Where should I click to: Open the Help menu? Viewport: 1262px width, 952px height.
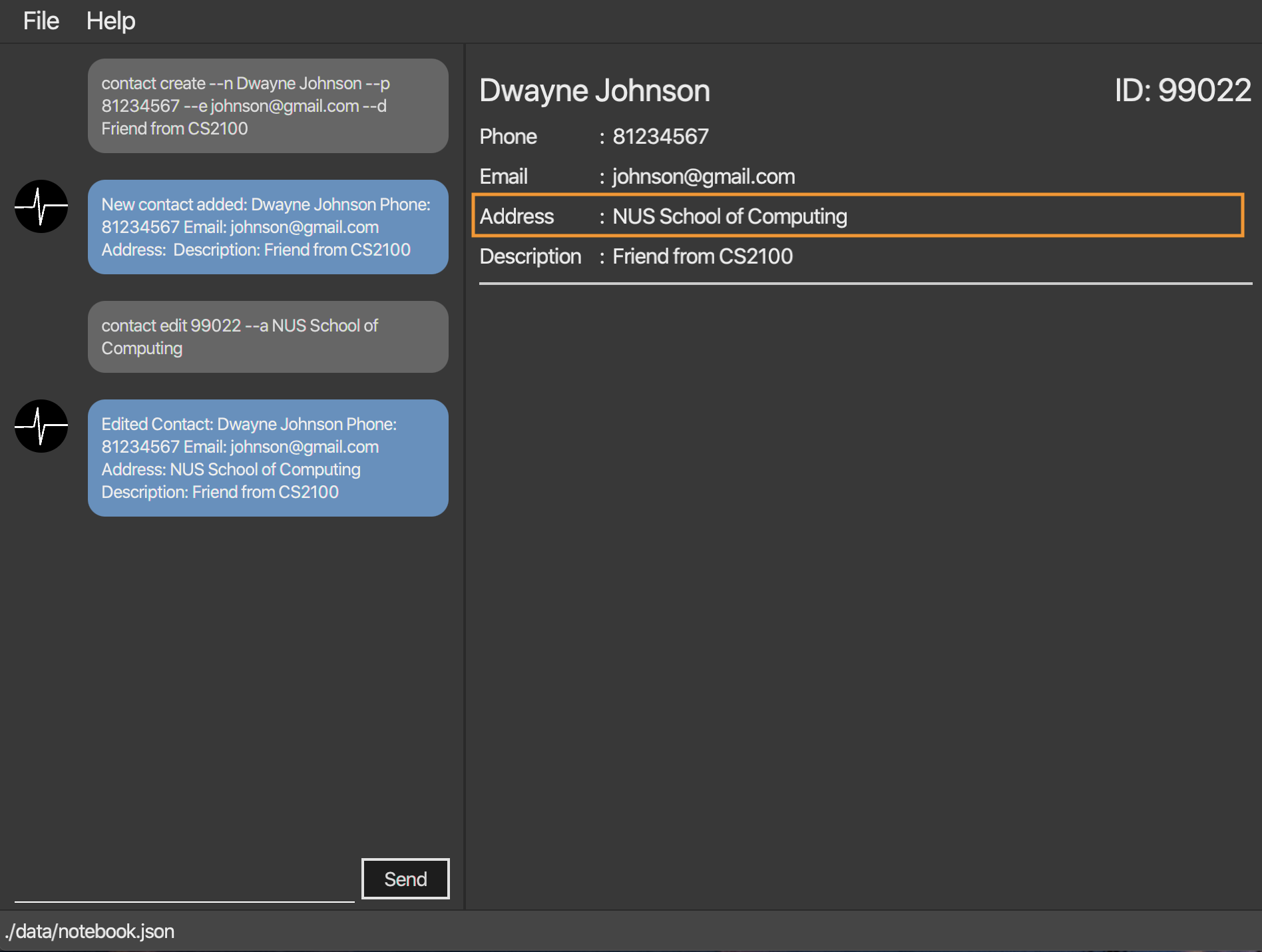tap(110, 21)
